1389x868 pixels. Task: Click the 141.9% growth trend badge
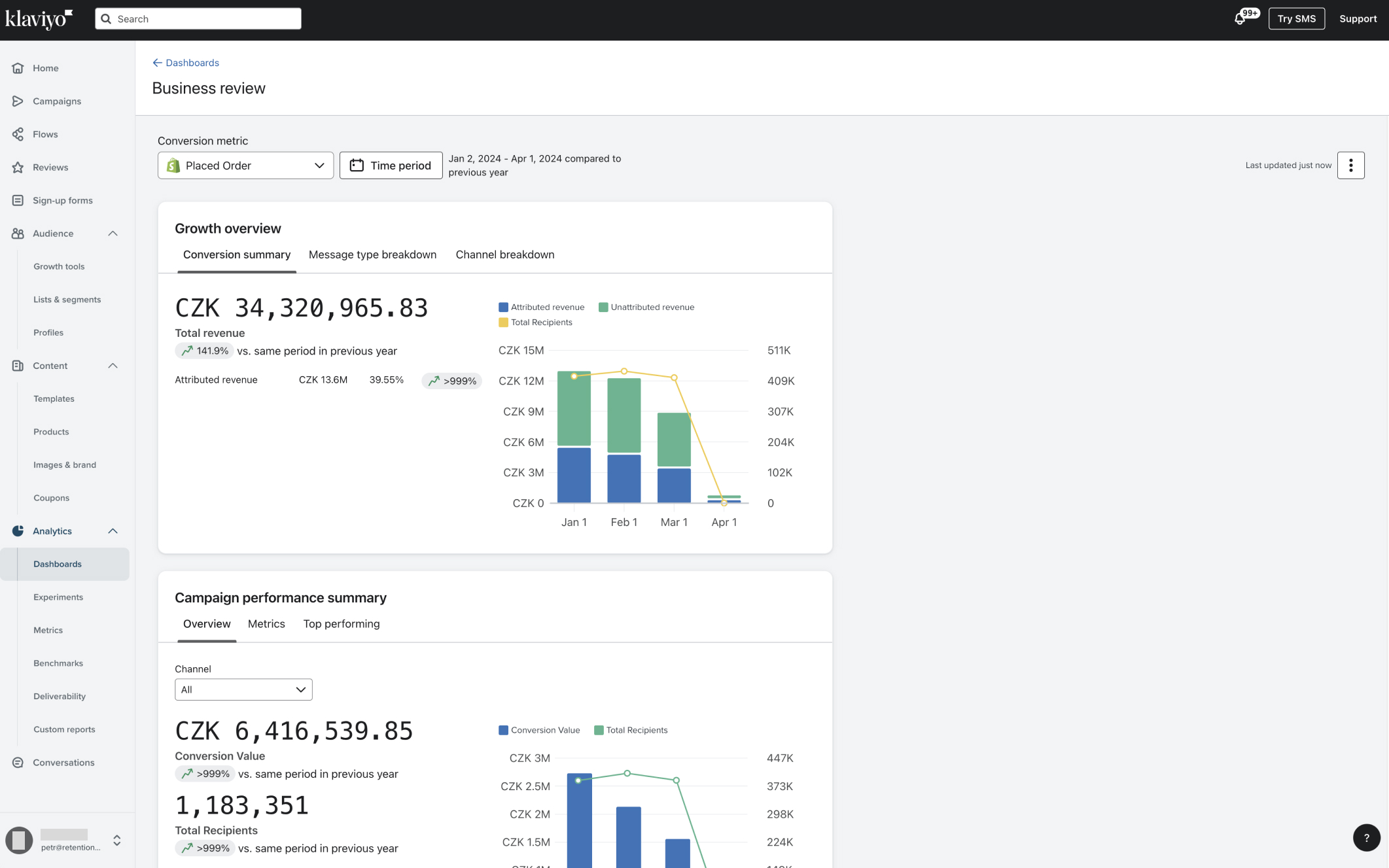click(204, 351)
